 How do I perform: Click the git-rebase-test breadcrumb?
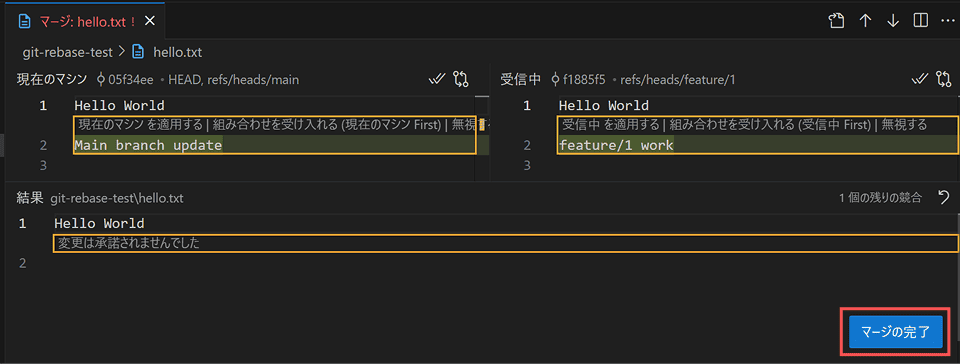(x=67, y=53)
